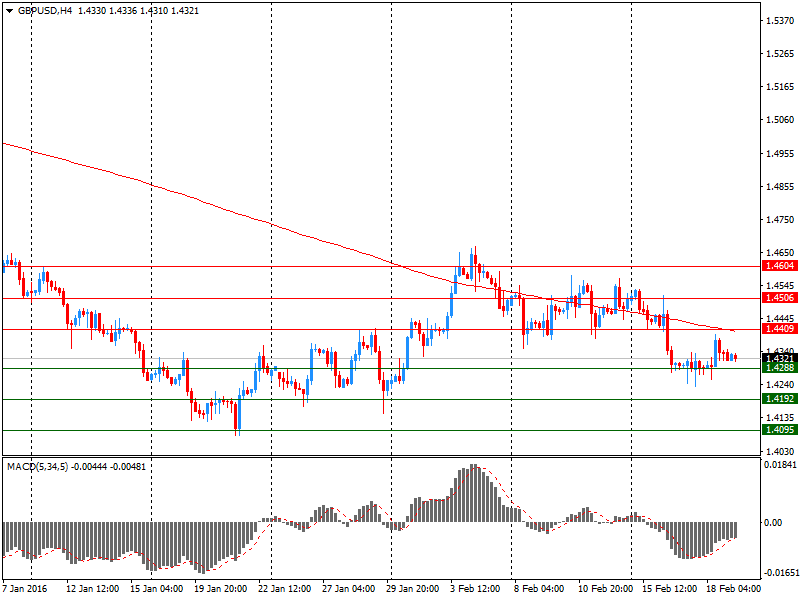Click the MACD scale value 0.01841
Viewport: 800px width, 600px height.
pos(780,464)
